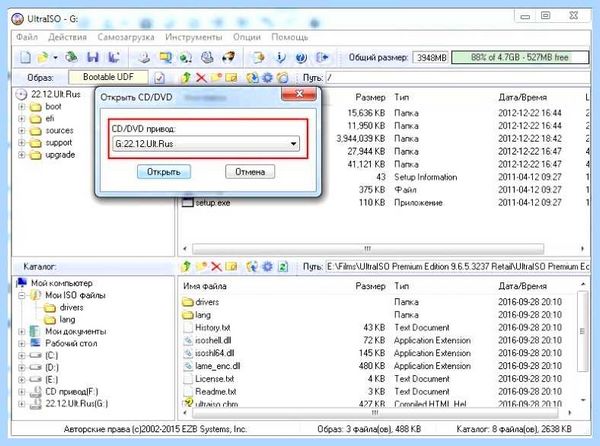This screenshot has height=446, width=600.
Task: Click the Отмена button in dialog
Action: tap(250, 172)
